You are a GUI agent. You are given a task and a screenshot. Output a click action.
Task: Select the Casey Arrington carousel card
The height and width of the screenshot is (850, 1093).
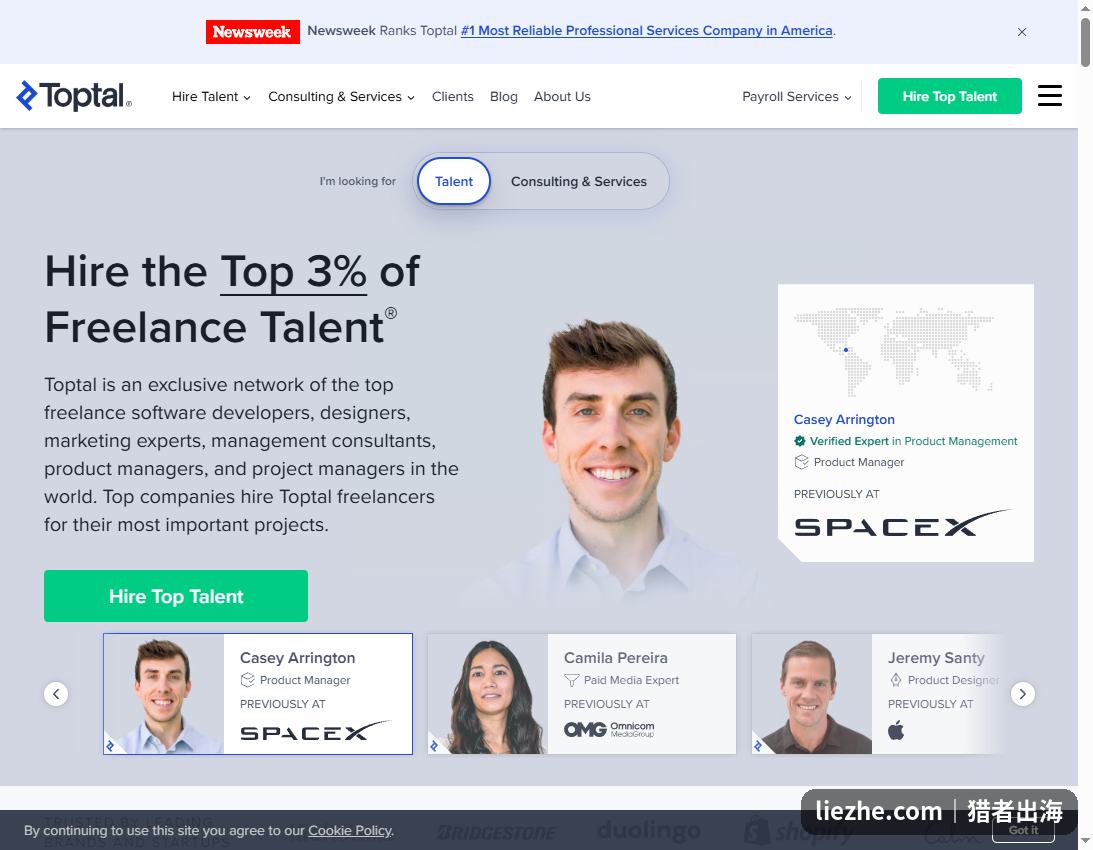(258, 694)
